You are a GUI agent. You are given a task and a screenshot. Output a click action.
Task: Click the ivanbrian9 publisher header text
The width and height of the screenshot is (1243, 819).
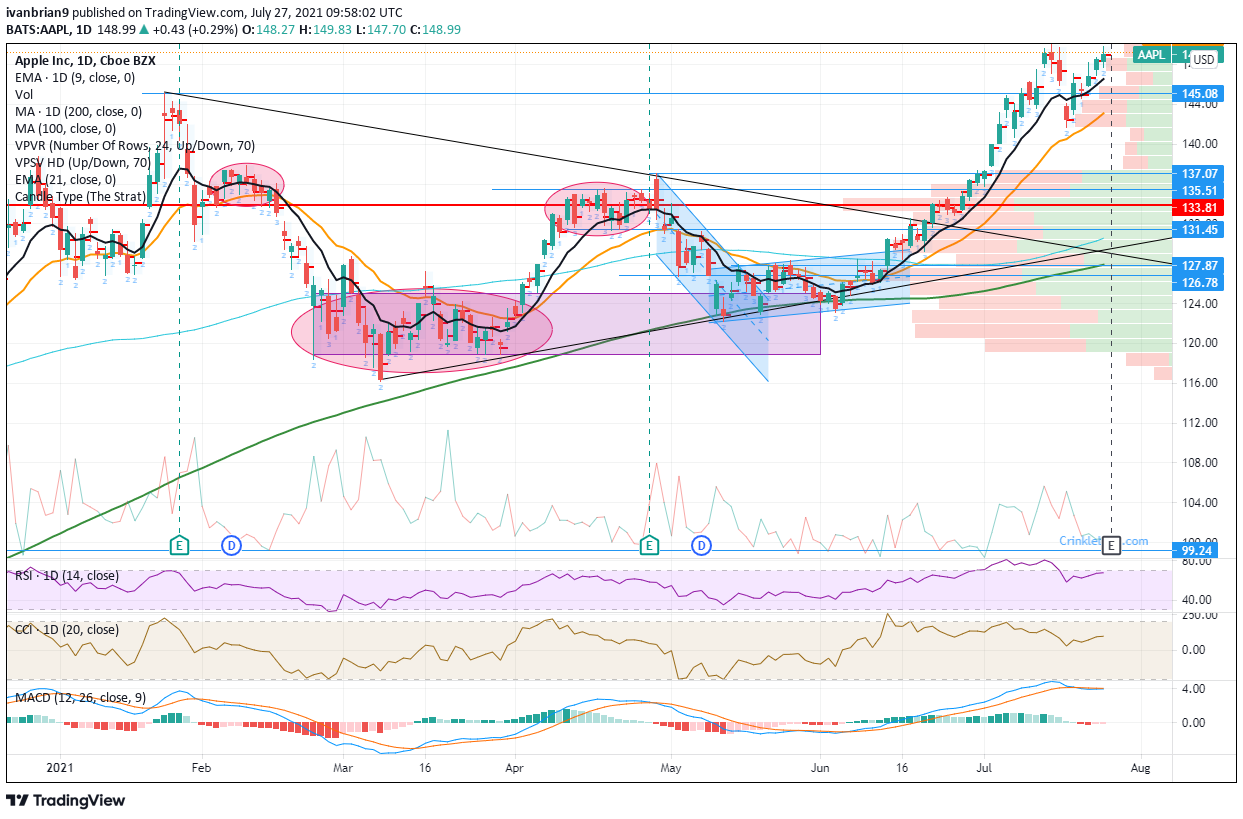point(205,13)
